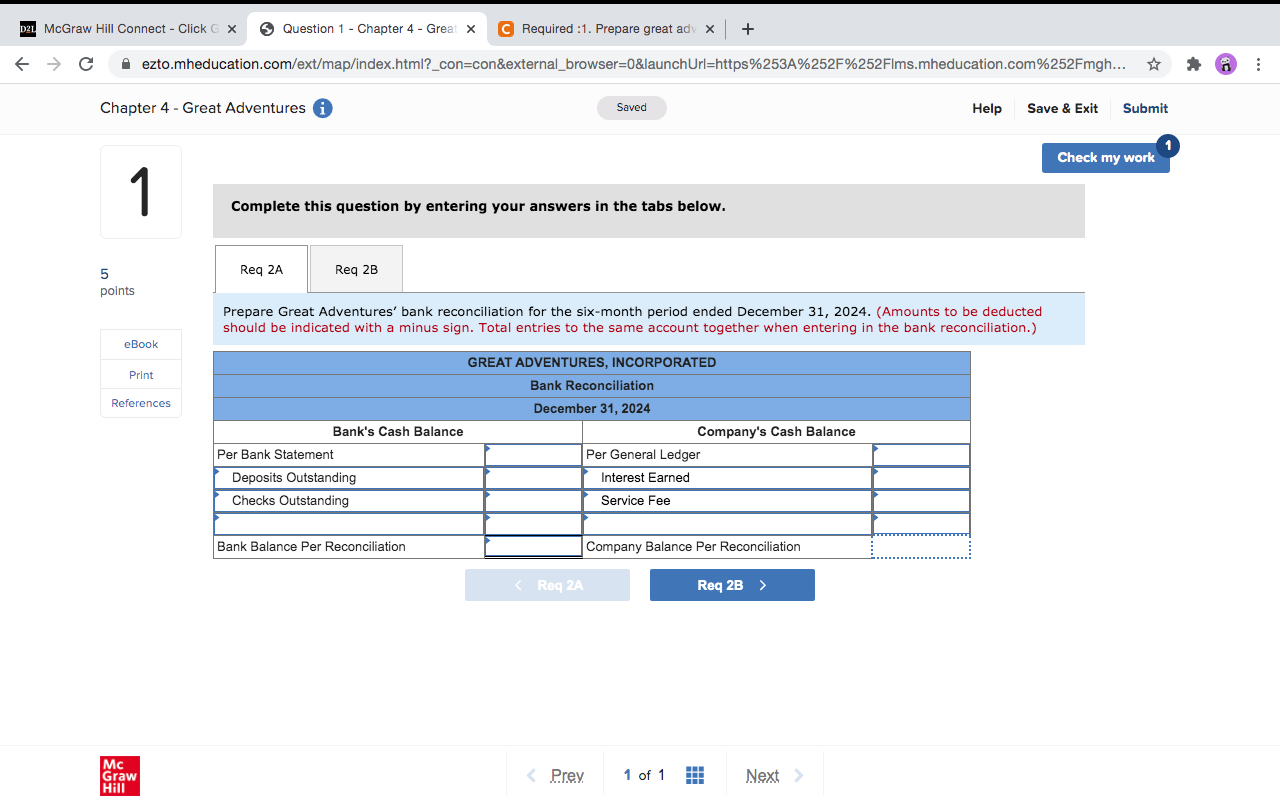This screenshot has width=1280, height=800.
Task: Click the Interest Earned amount field
Action: pos(921,478)
